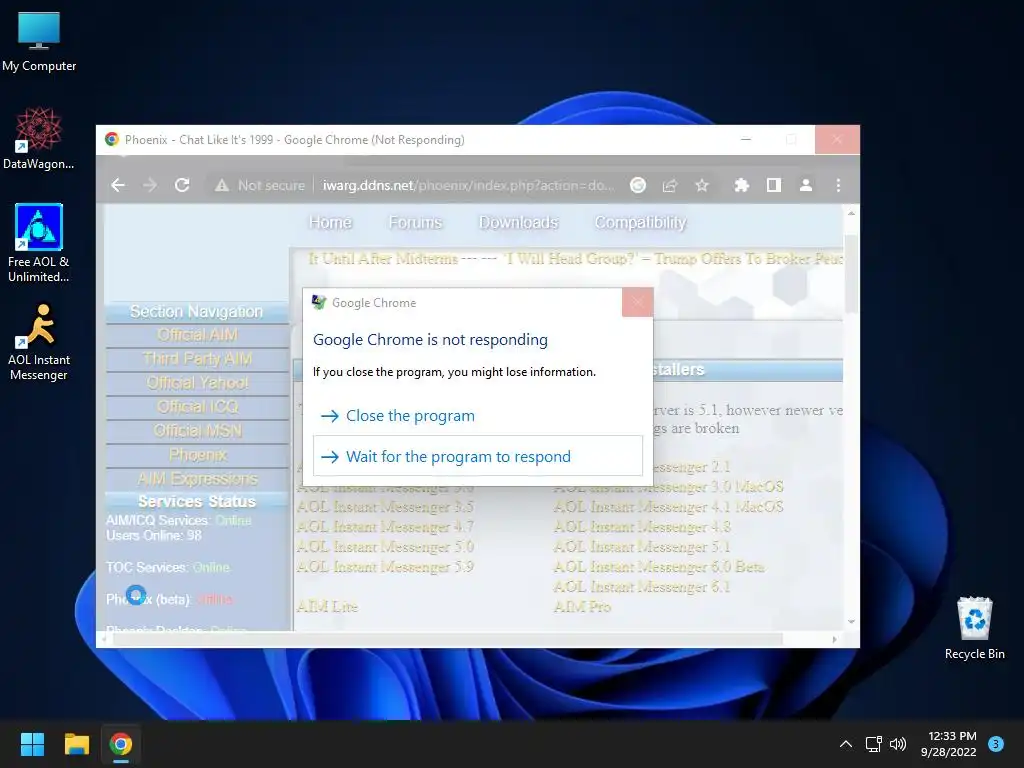1024x768 pixels.
Task: Open volume control tray icon
Action: (898, 744)
